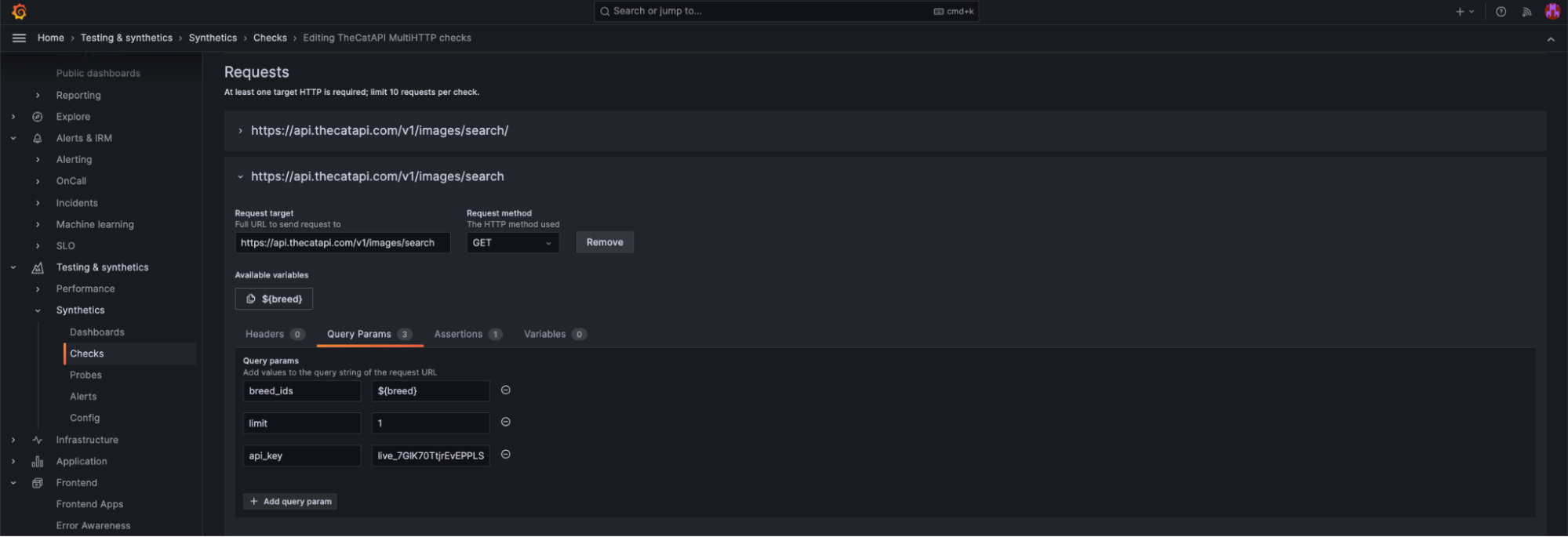The width and height of the screenshot is (1568, 537).
Task: Click the Frontend window icon
Action: point(37,483)
